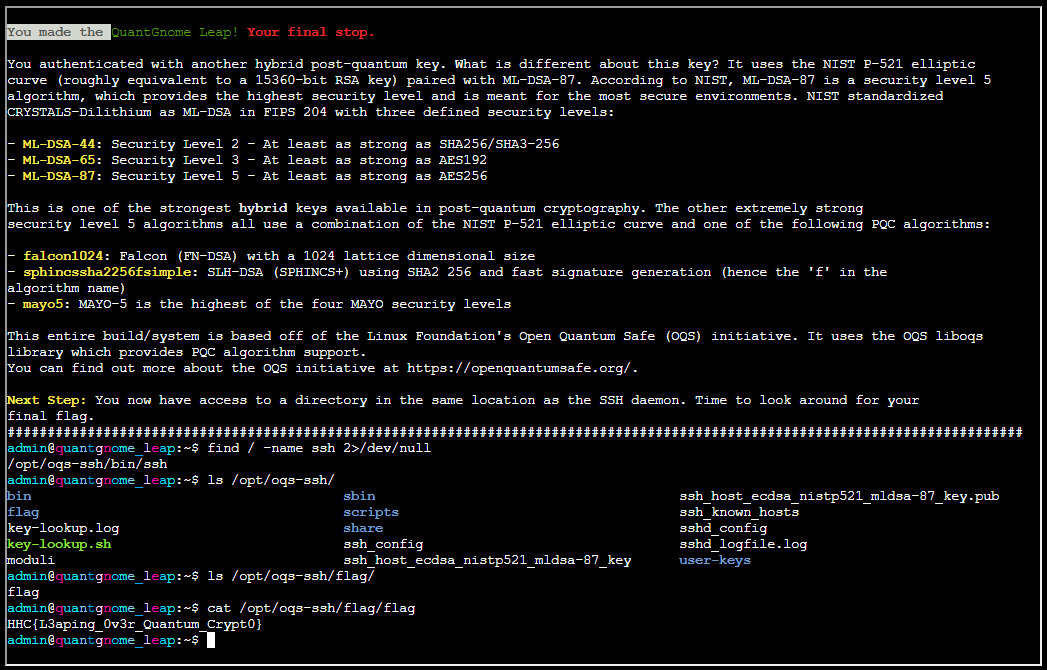Click the user-keys directory name
Screen dimensions: 1047x670
click(x=715, y=560)
